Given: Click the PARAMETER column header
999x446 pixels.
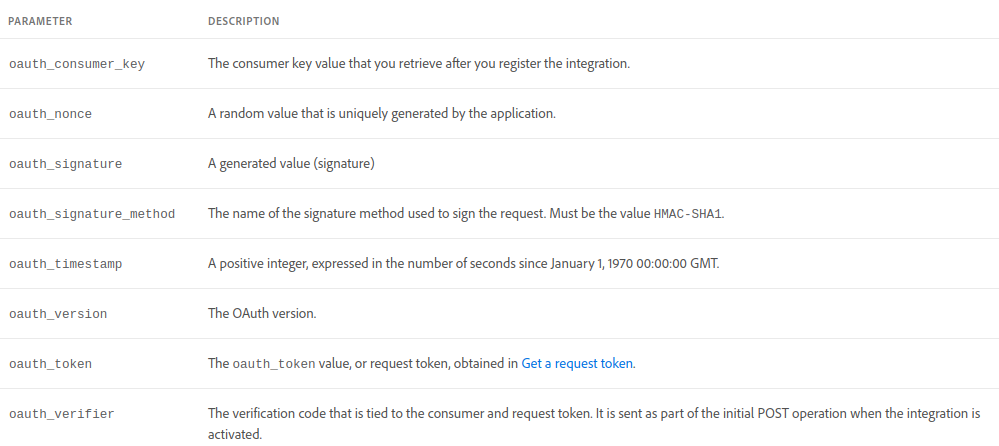Looking at the screenshot, I should coord(40,21).
